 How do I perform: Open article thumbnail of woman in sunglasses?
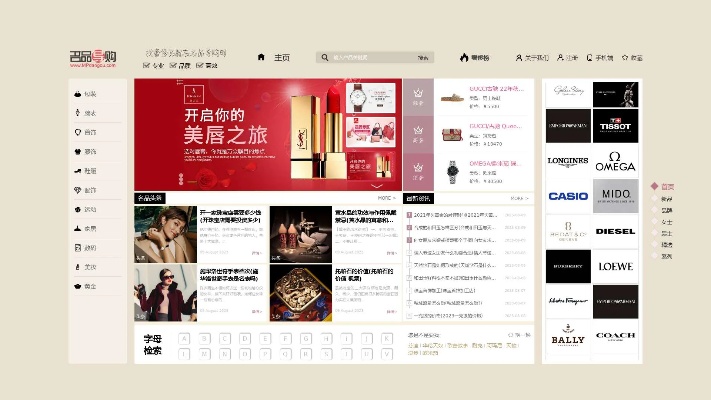click(x=166, y=293)
